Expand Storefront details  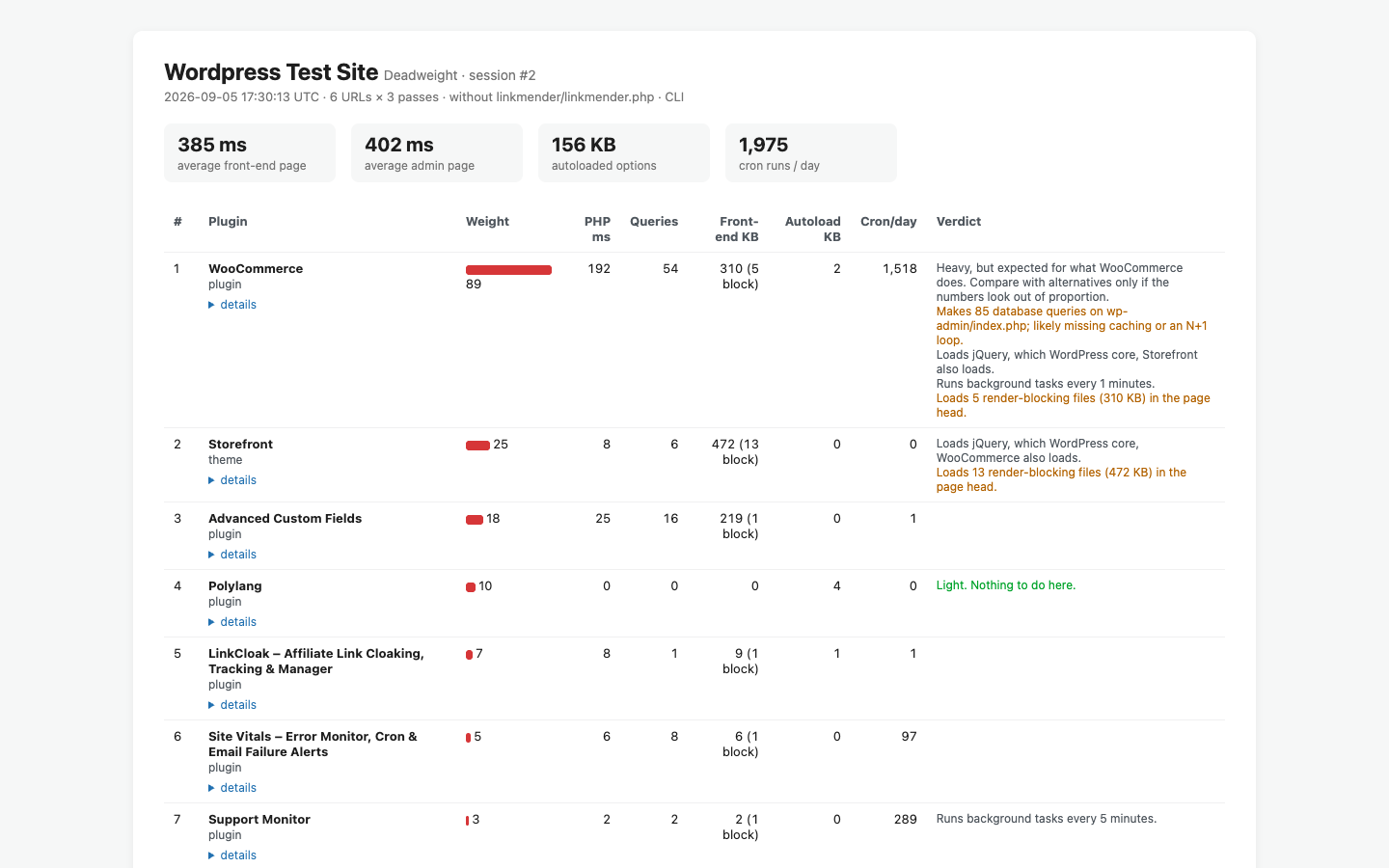(x=232, y=480)
